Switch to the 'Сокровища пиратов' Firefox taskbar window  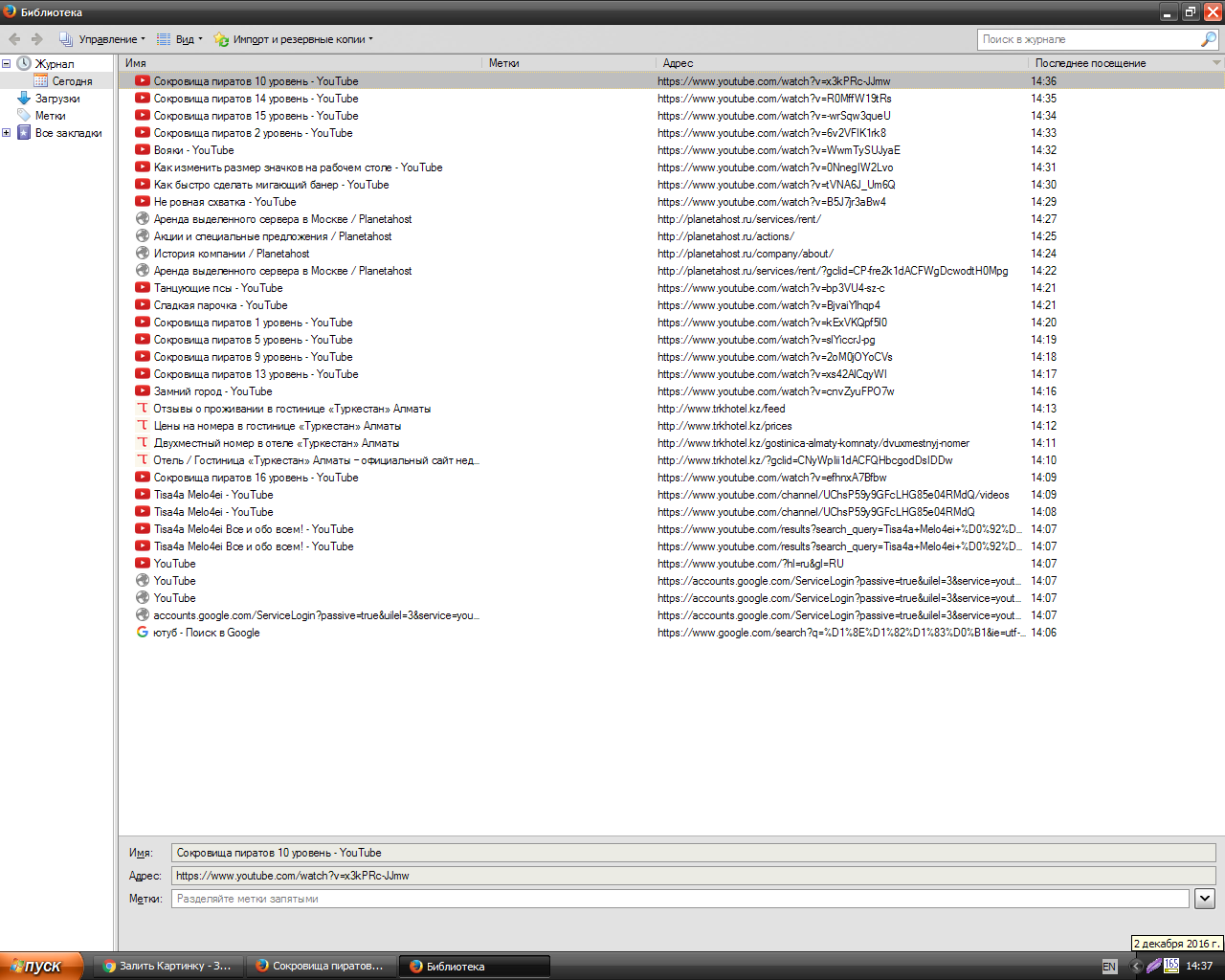322,967
